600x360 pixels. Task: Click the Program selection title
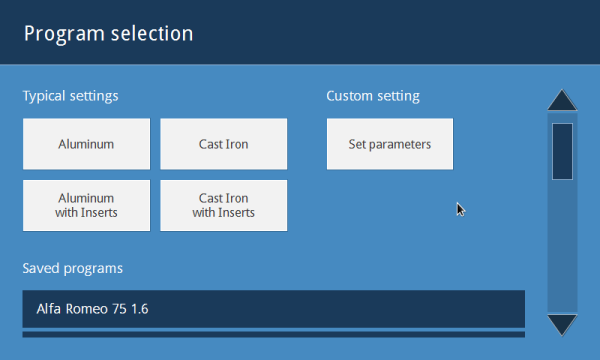tap(109, 34)
